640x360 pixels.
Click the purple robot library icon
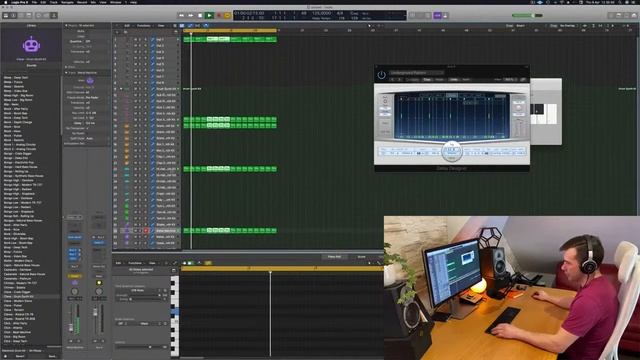pos(31,44)
